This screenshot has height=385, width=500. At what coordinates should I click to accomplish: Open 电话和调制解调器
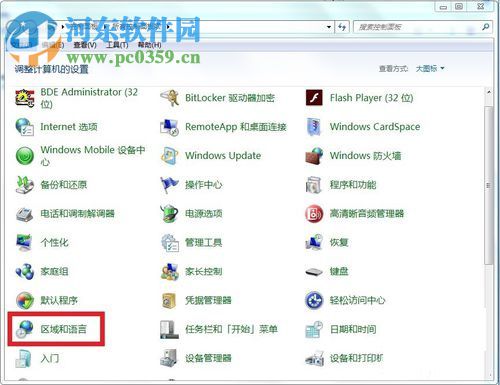(65, 214)
